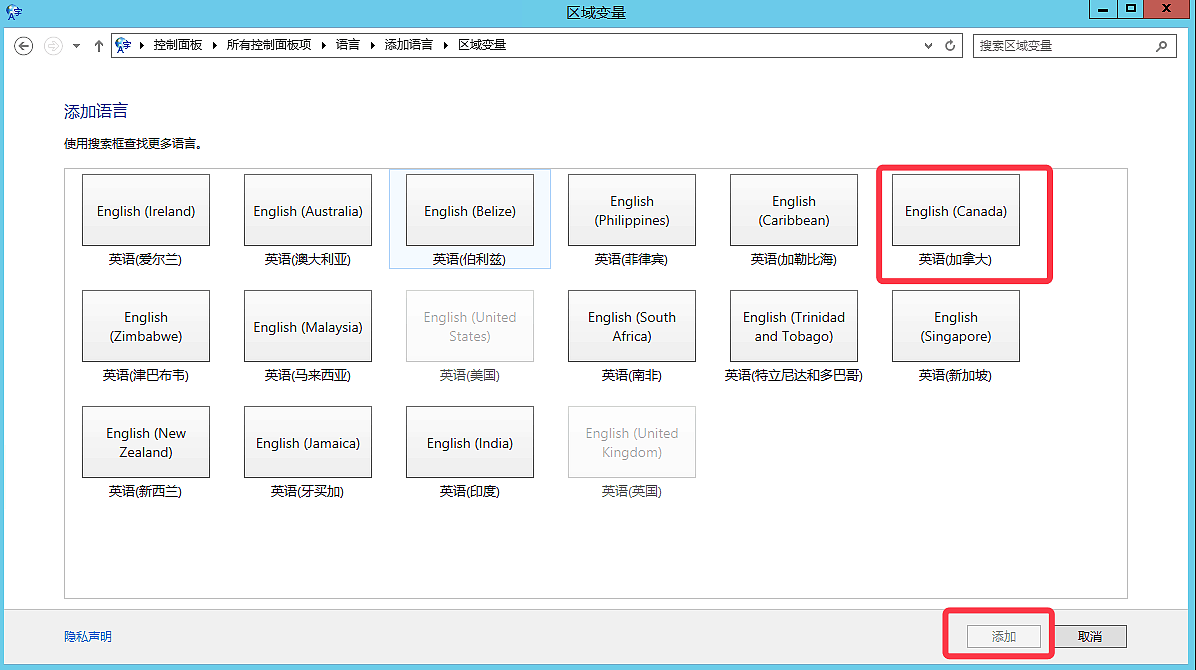The image size is (1196, 670).
Task: Choose the English (New Zealand) tile
Action: [x=146, y=443]
